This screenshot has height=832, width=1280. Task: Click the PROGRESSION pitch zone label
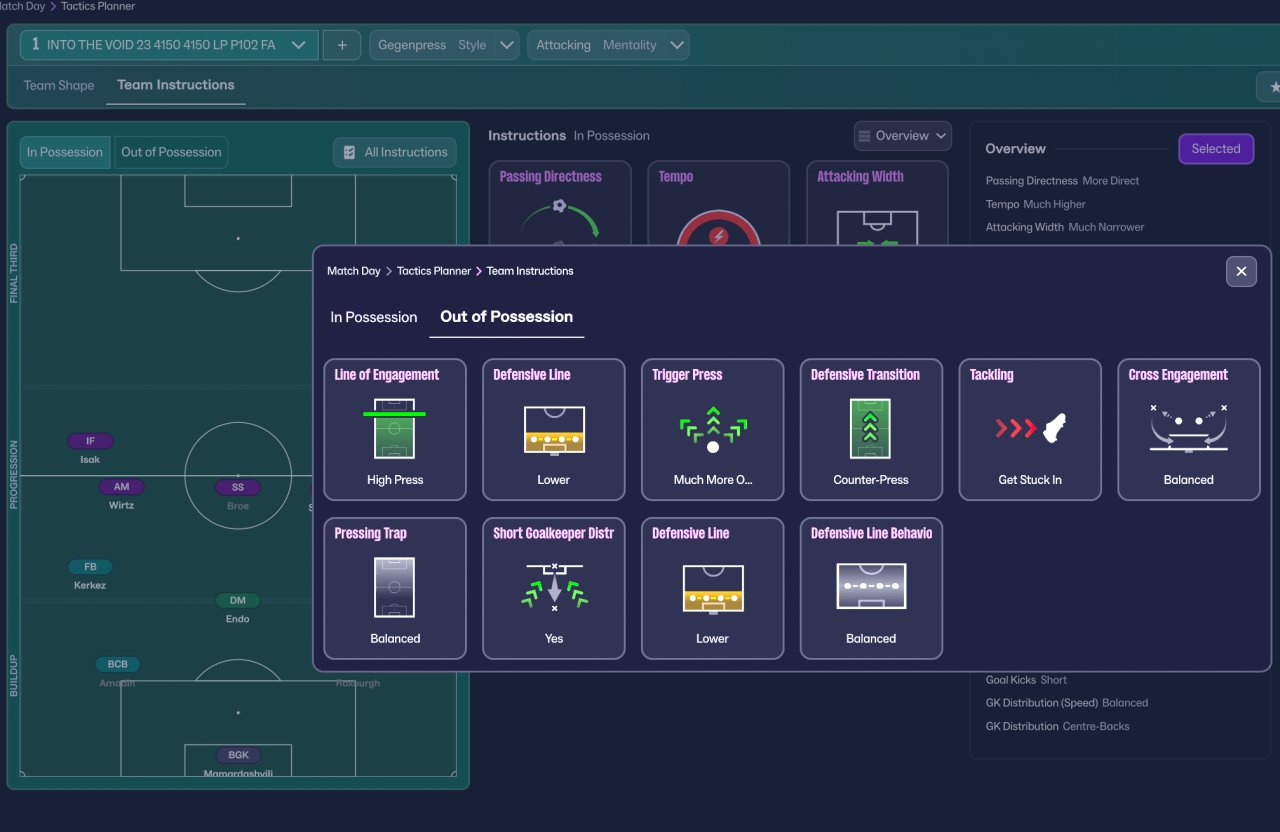point(14,475)
